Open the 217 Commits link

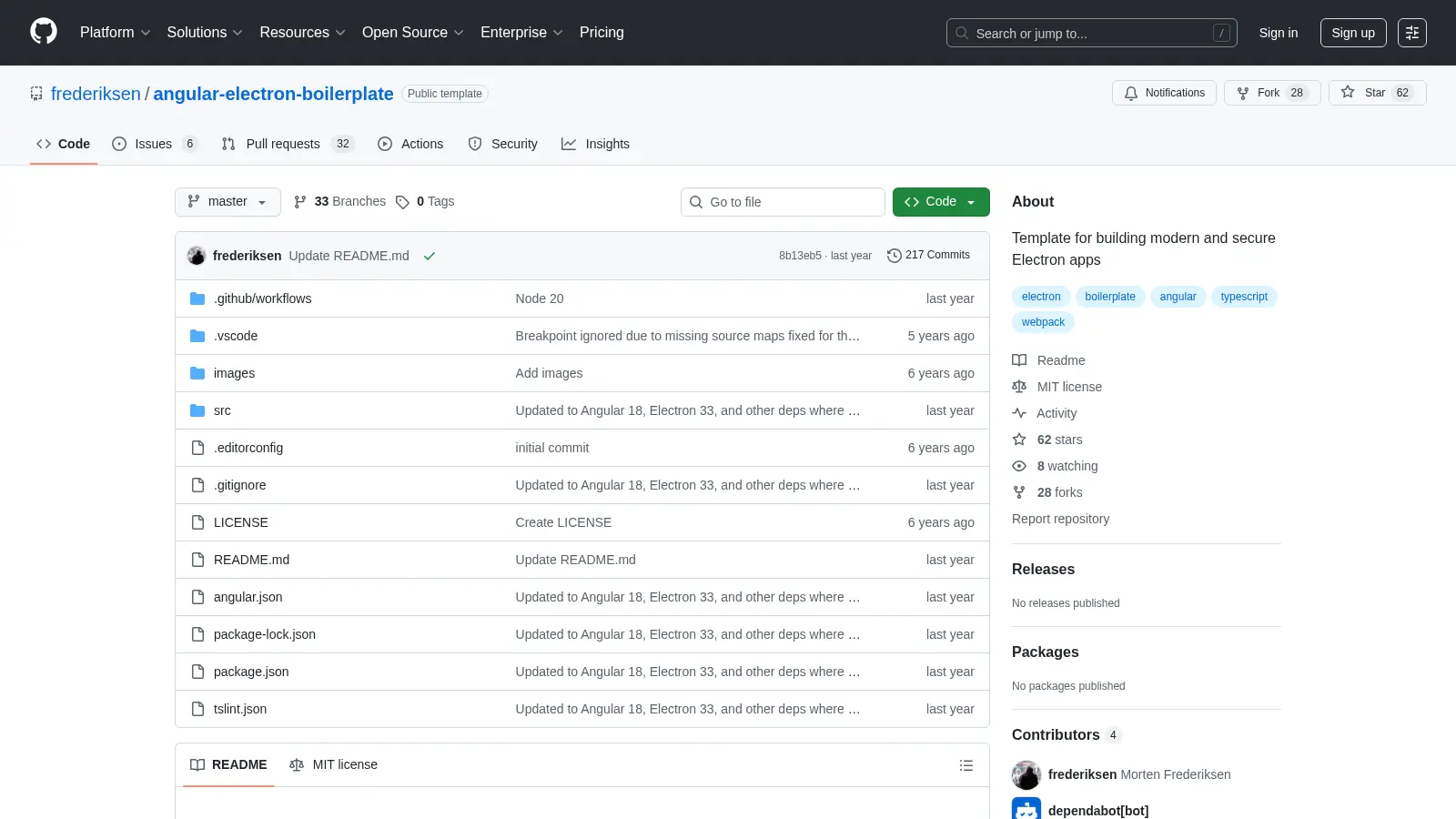pos(928,256)
